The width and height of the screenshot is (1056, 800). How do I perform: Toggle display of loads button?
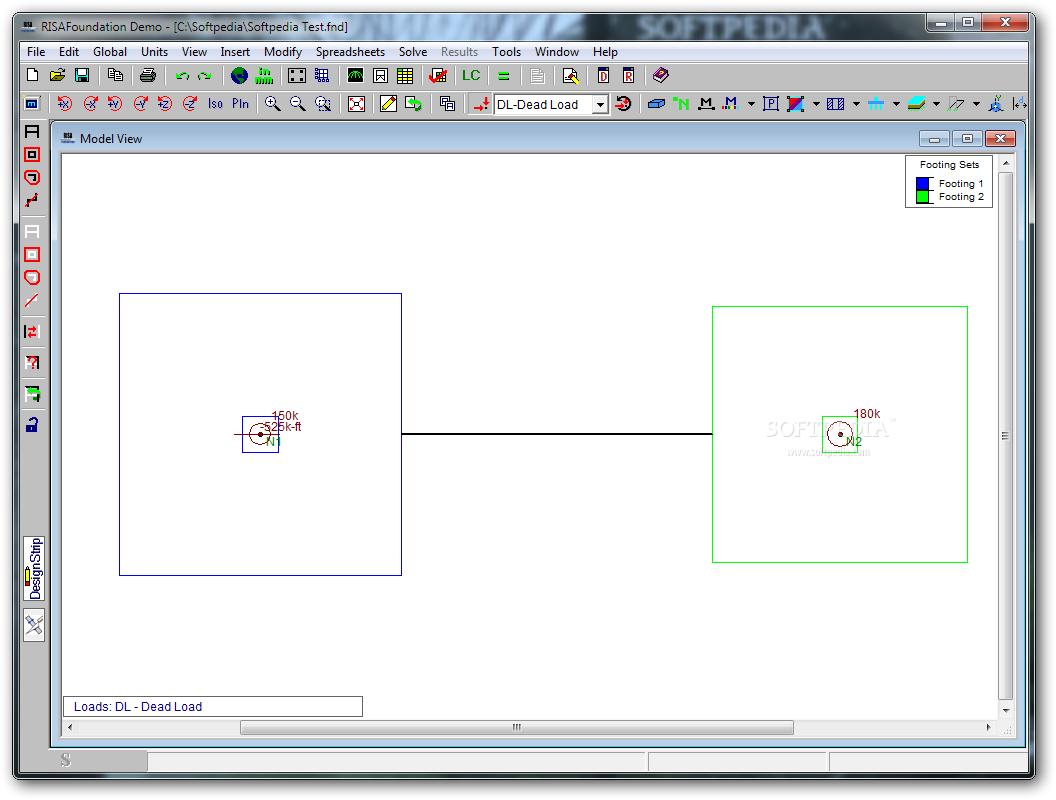[481, 104]
